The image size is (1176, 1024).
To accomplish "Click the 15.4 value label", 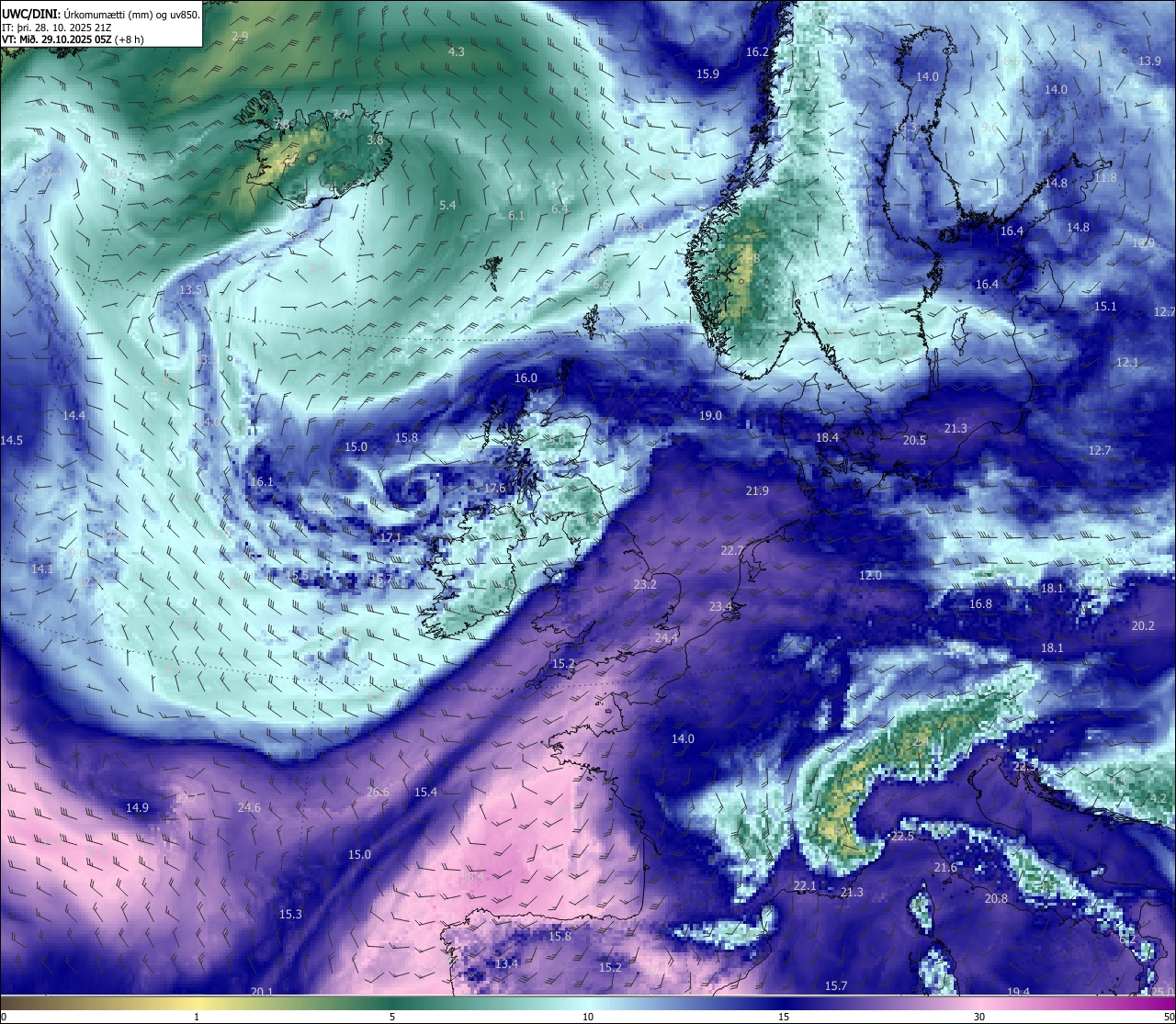I will 425,792.
